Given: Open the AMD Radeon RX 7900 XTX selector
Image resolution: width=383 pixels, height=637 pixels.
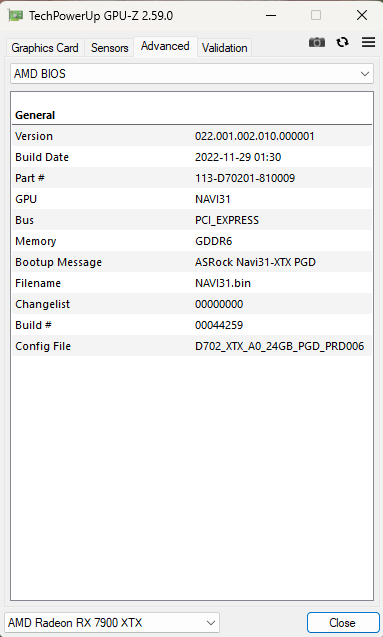Looking at the screenshot, I should click(112, 622).
